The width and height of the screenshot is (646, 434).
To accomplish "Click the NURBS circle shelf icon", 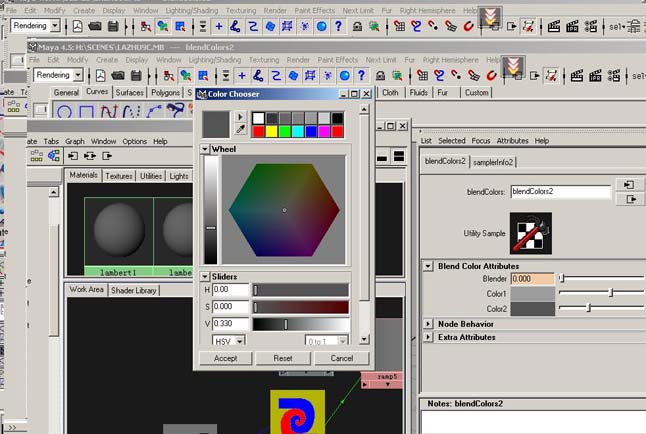I will (x=64, y=111).
